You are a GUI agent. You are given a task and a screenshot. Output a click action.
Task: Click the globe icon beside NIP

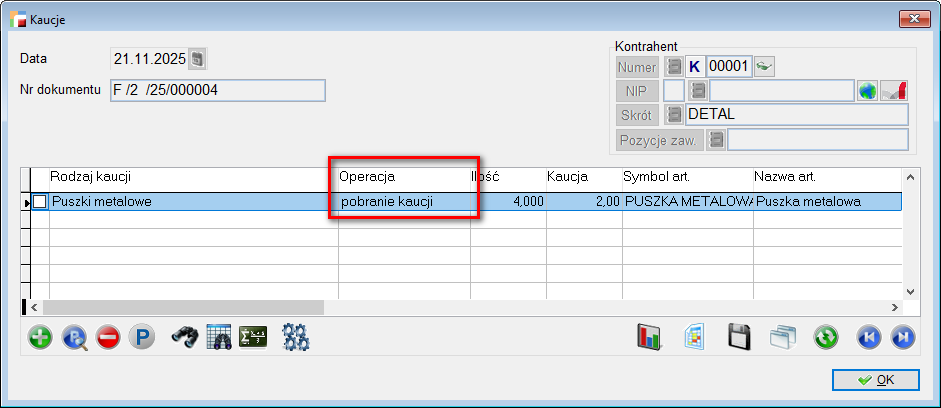point(867,91)
